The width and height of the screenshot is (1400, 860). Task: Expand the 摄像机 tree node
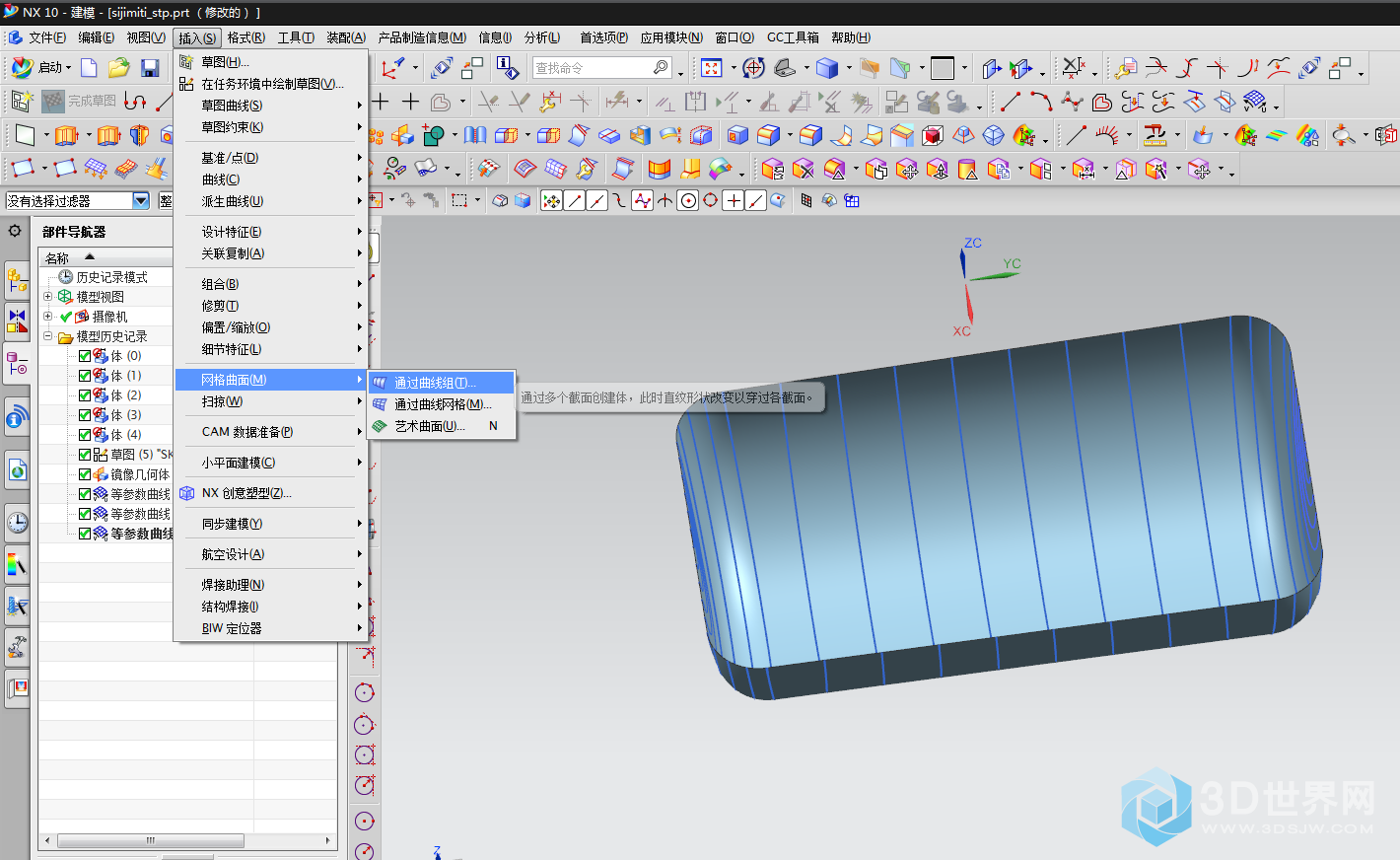point(47,316)
